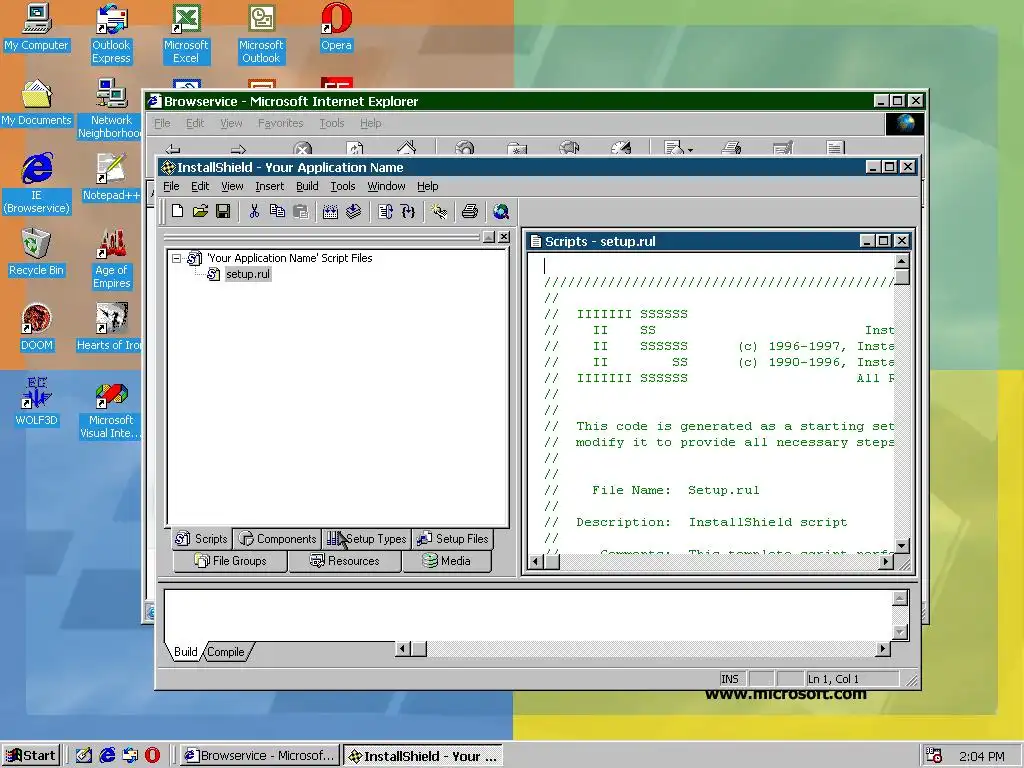
Task: Click the New file icon in InstallShield toolbar
Action: pyautogui.click(x=178, y=211)
